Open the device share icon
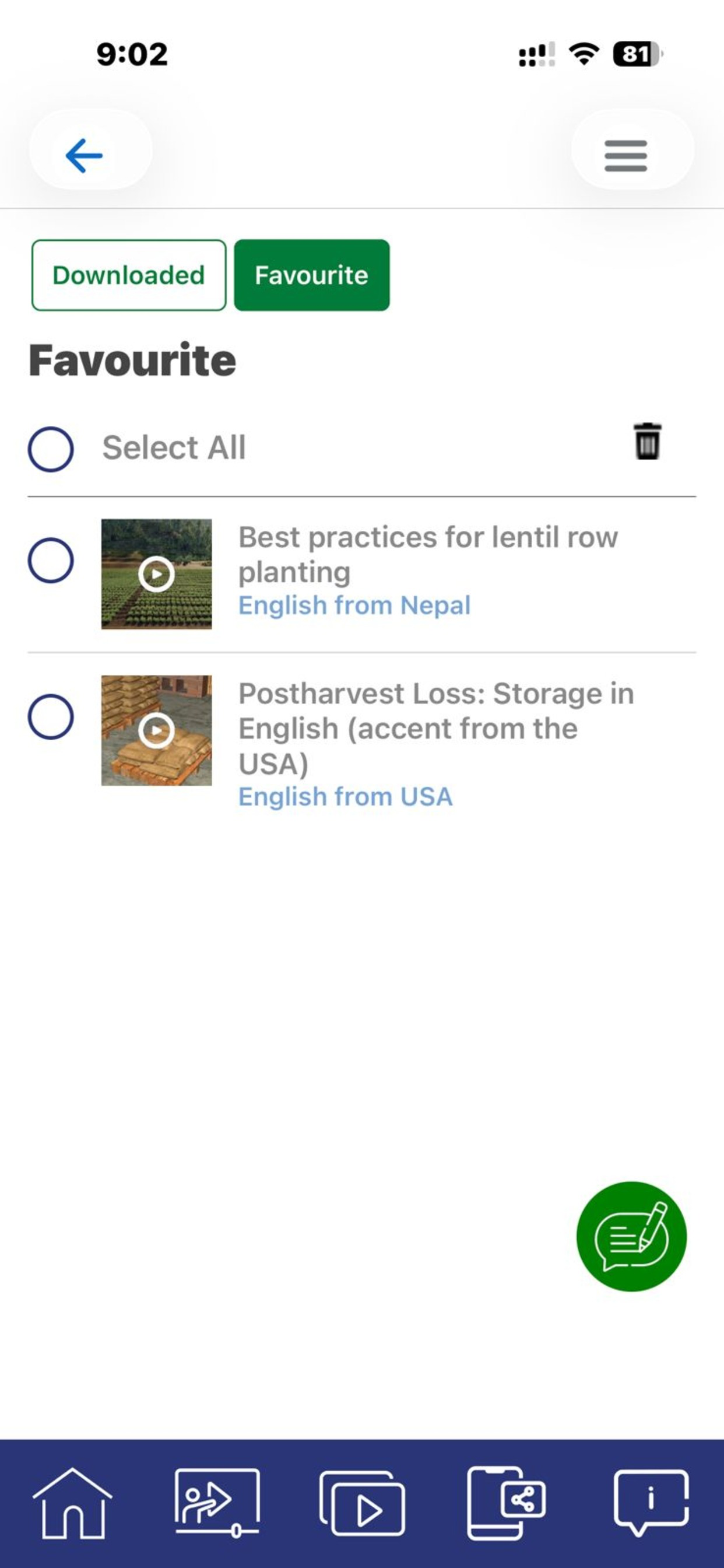The image size is (724, 1568). (x=506, y=1503)
